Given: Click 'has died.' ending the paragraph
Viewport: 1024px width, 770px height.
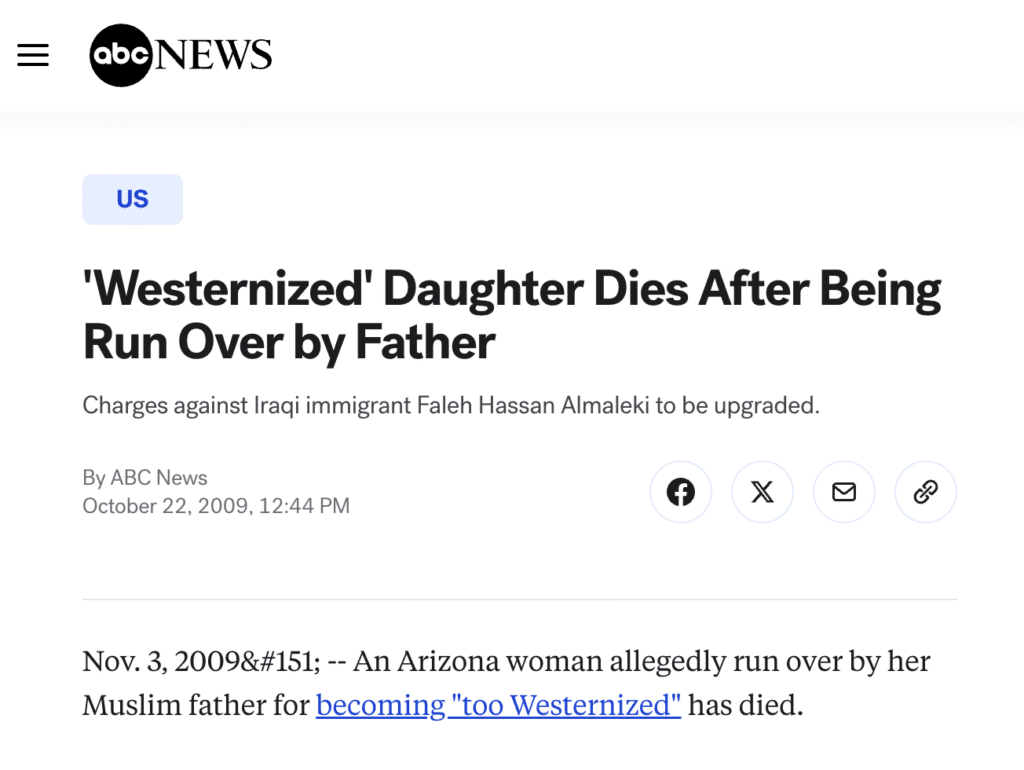Looking at the screenshot, I should click(x=746, y=705).
